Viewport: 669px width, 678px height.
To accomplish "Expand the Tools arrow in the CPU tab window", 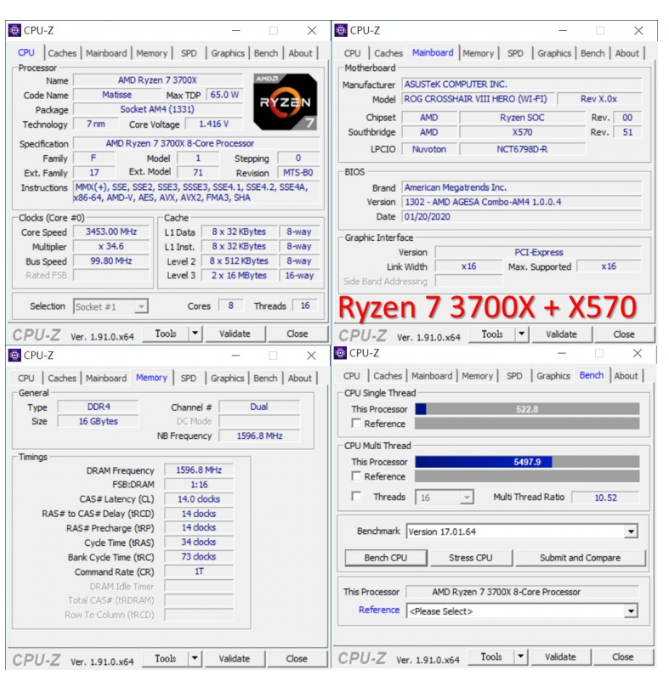I will tap(195, 333).
